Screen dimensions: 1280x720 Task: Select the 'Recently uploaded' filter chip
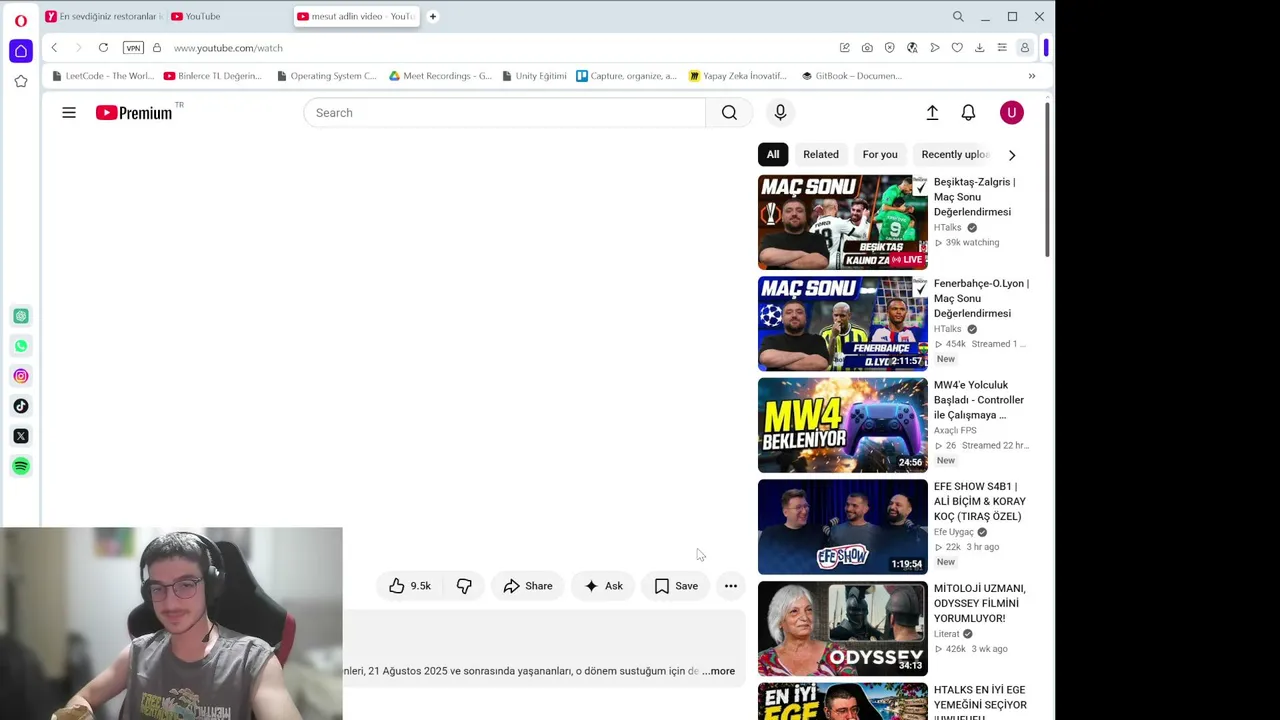point(955,154)
